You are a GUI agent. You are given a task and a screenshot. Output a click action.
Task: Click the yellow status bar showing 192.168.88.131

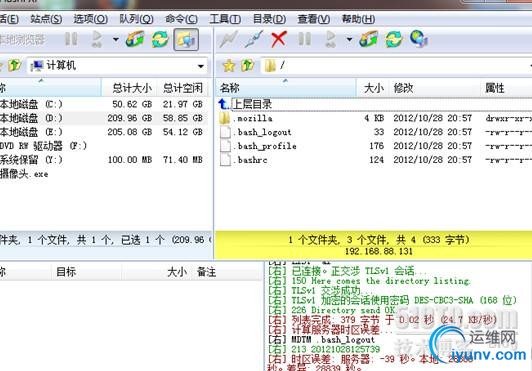pyautogui.click(x=374, y=245)
